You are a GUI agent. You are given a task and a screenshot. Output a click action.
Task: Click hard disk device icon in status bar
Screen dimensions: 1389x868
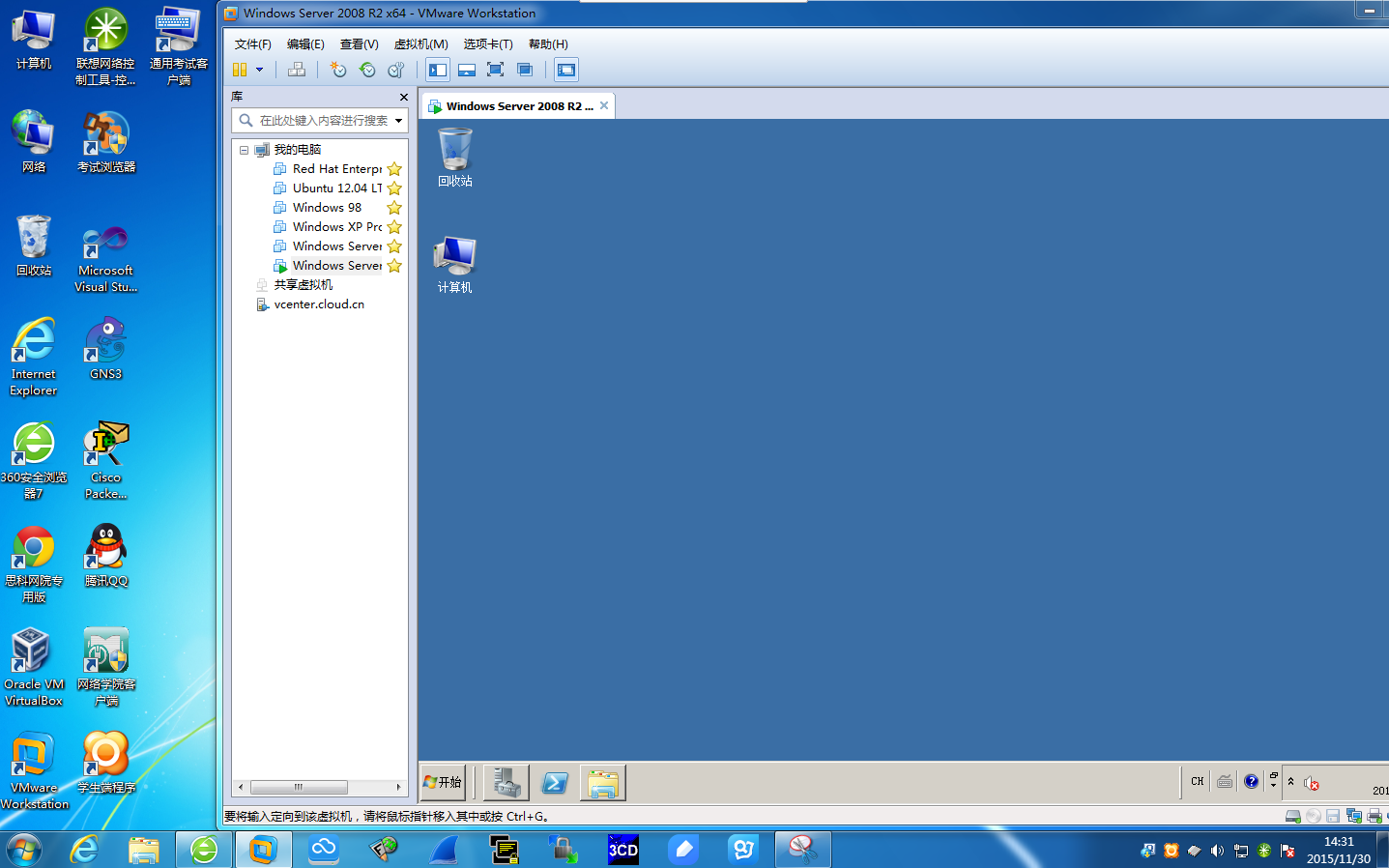tap(1293, 816)
